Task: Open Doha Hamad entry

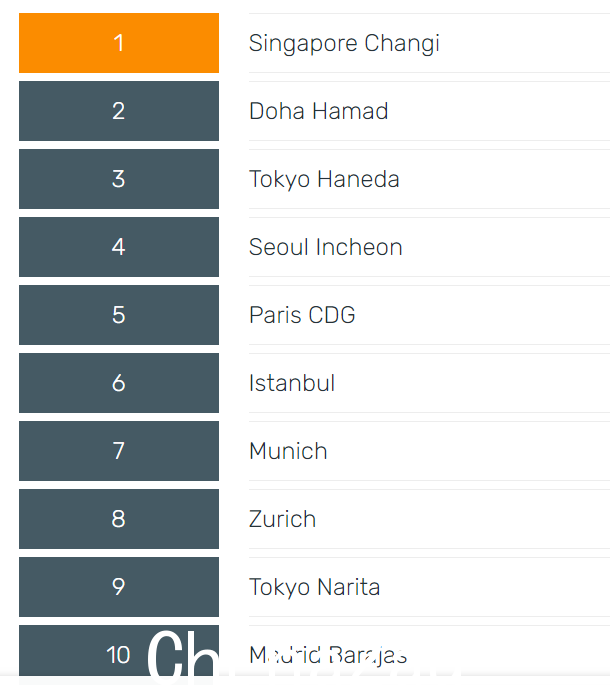Action: (318, 111)
